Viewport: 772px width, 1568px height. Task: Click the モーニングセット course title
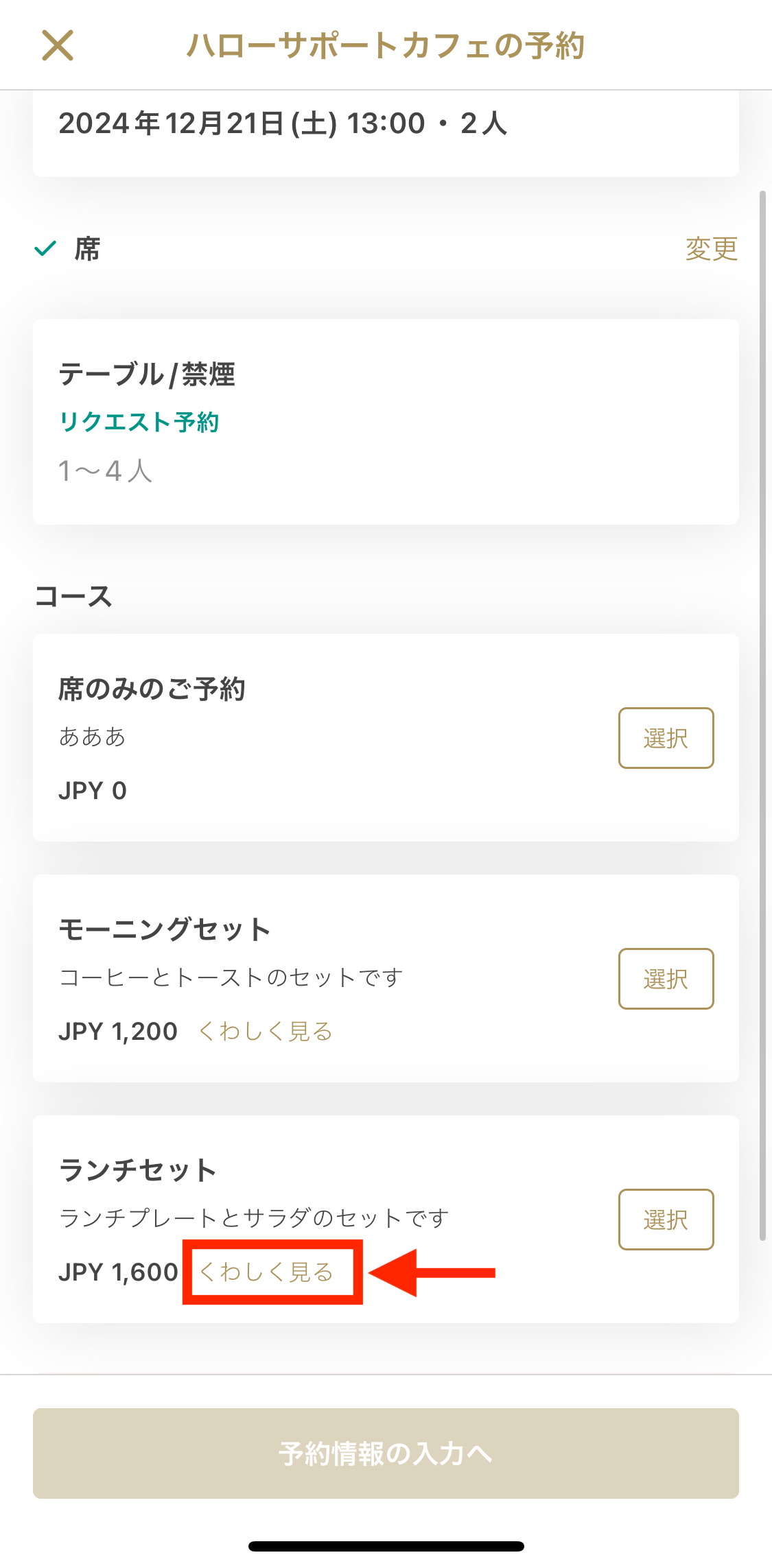165,929
